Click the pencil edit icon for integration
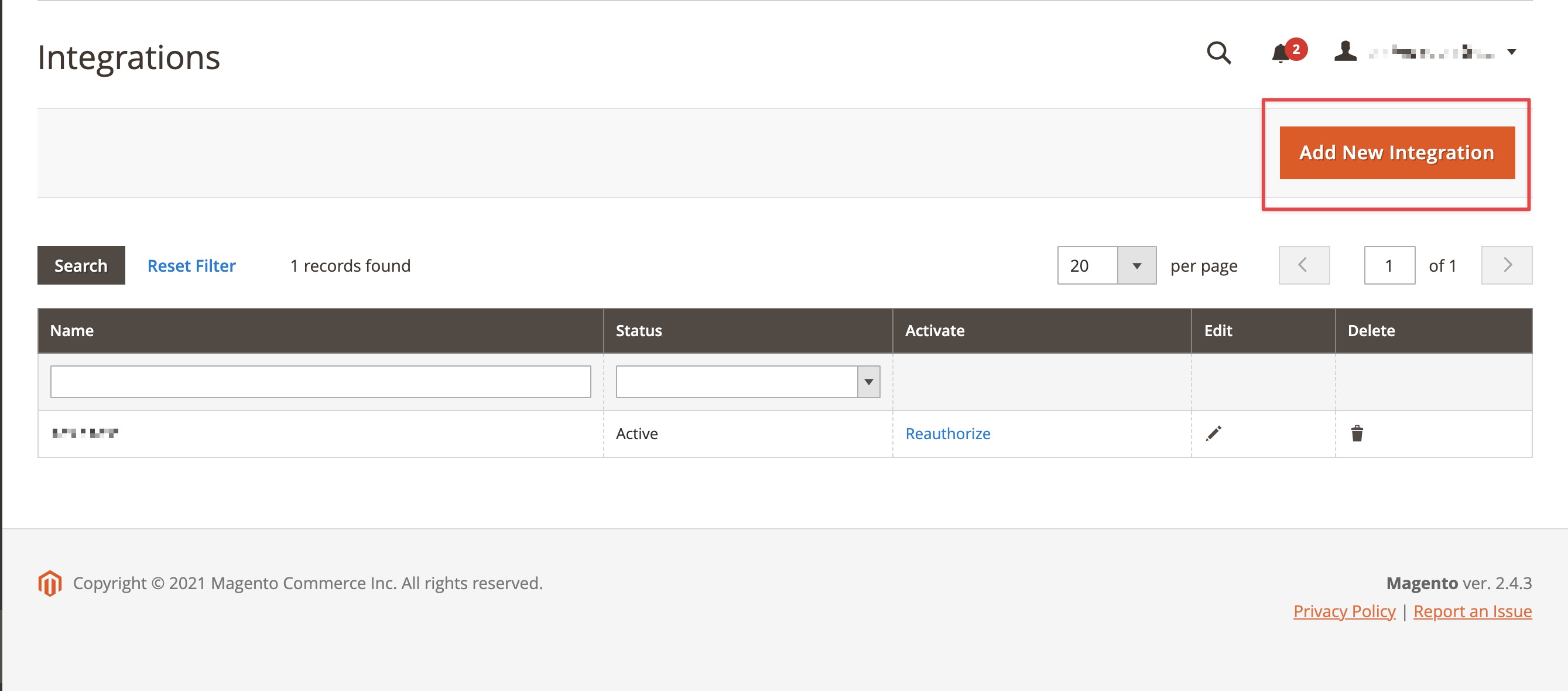The image size is (1568, 691). [1213, 433]
